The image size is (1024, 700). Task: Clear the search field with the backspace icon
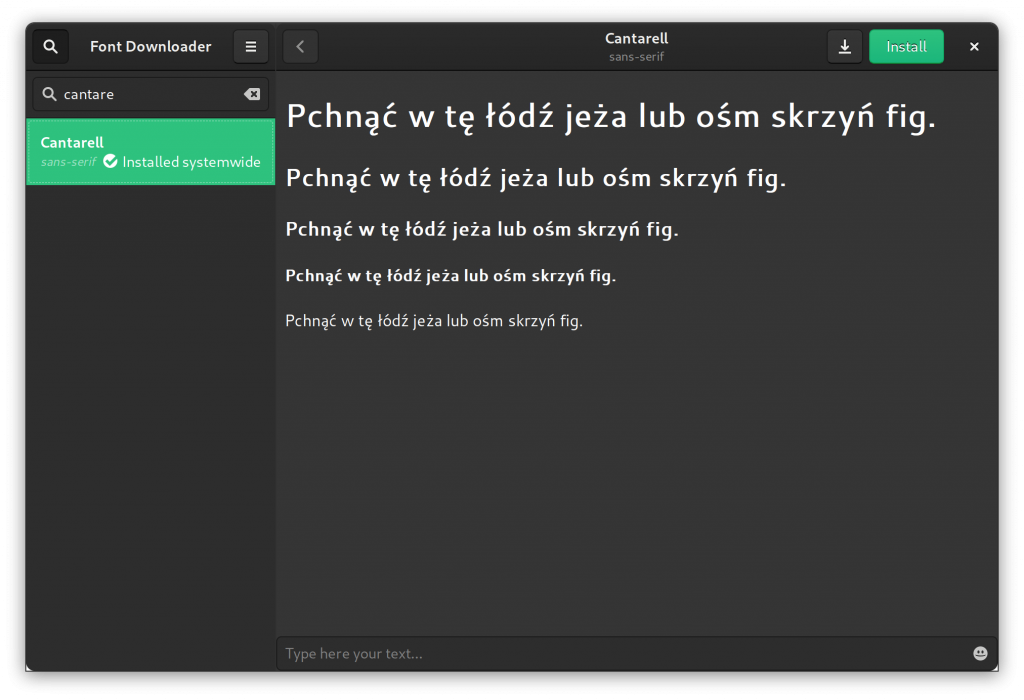click(x=254, y=93)
